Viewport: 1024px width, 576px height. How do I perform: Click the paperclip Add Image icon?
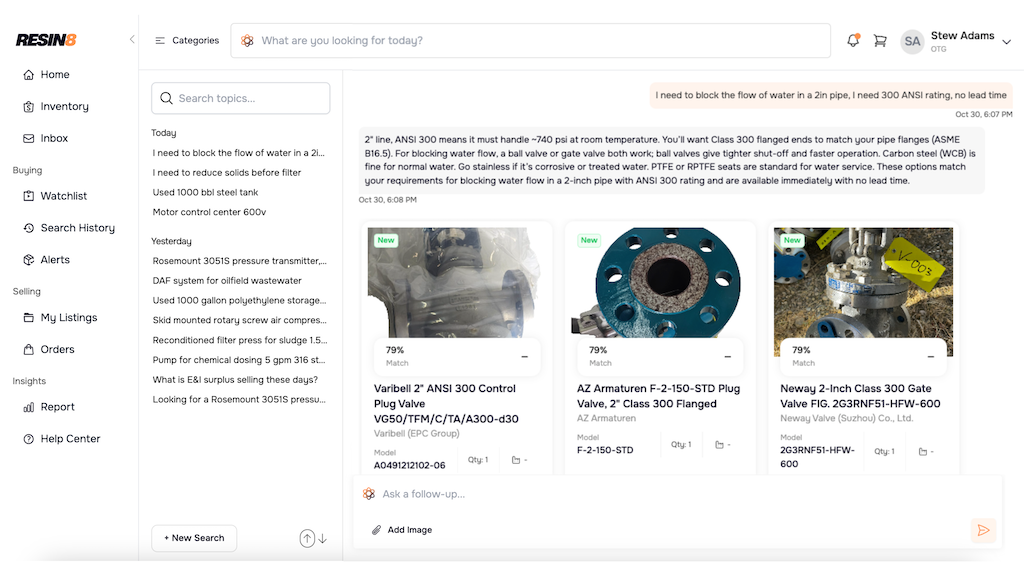tap(377, 530)
